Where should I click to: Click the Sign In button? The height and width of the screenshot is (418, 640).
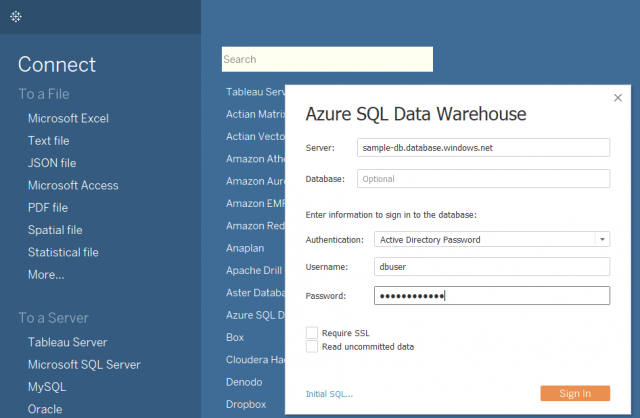(x=575, y=393)
